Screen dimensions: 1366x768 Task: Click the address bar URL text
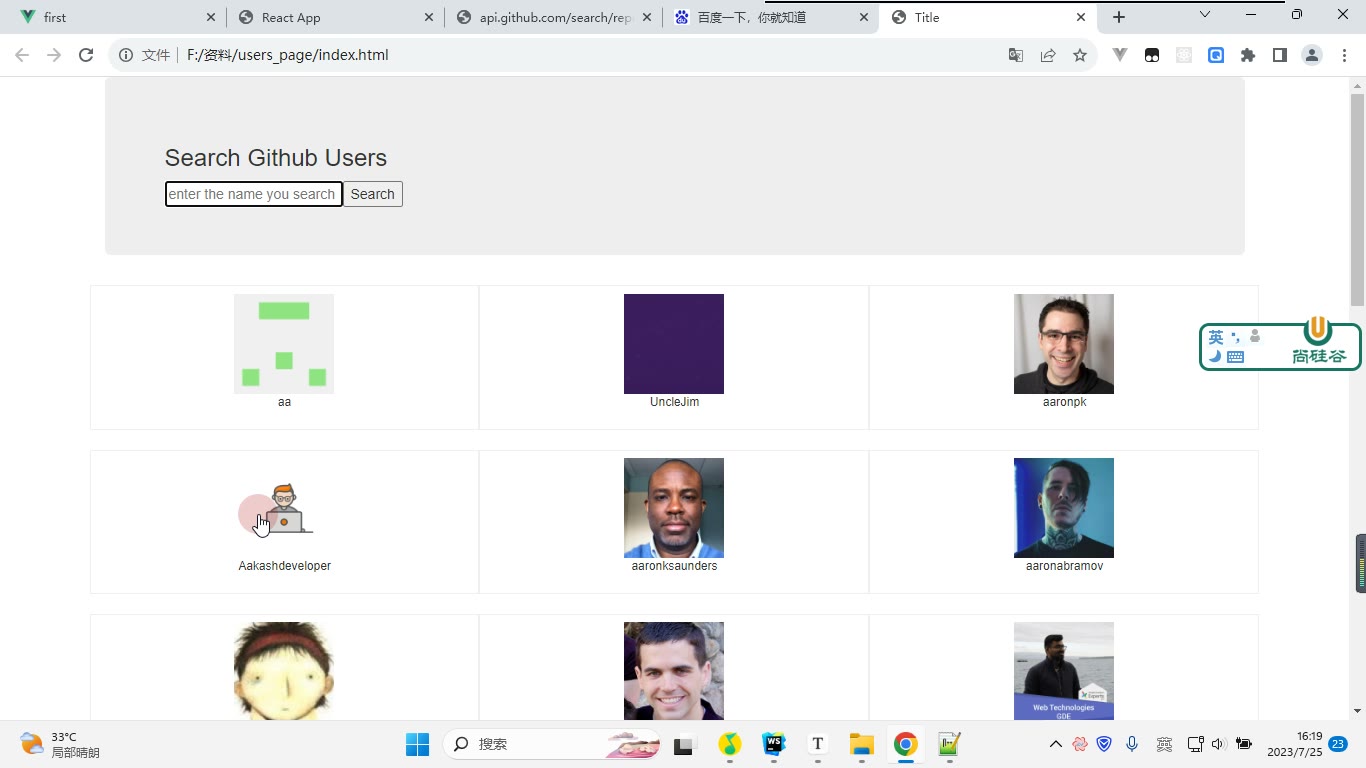(287, 55)
